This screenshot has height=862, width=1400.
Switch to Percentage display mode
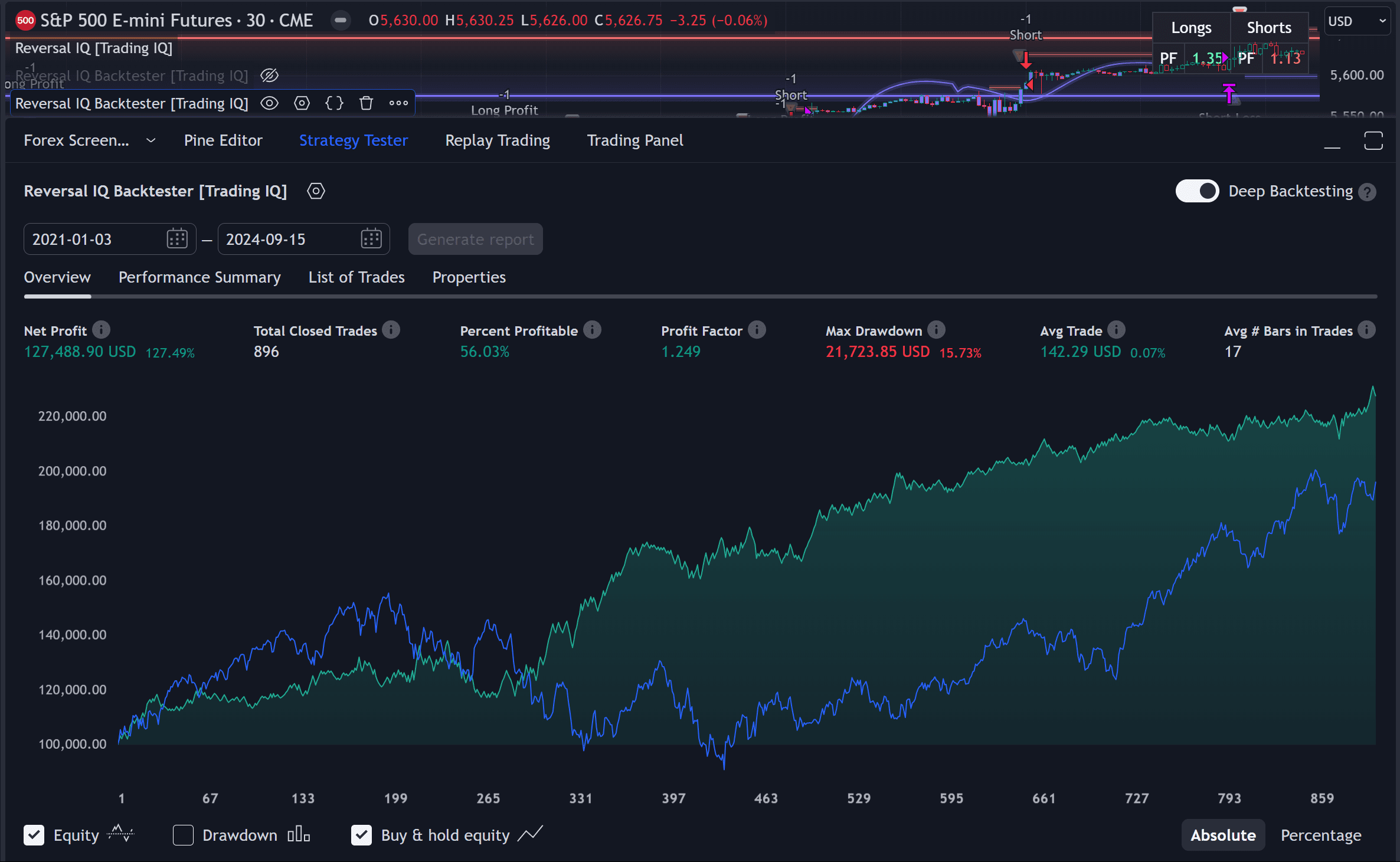point(1321,835)
